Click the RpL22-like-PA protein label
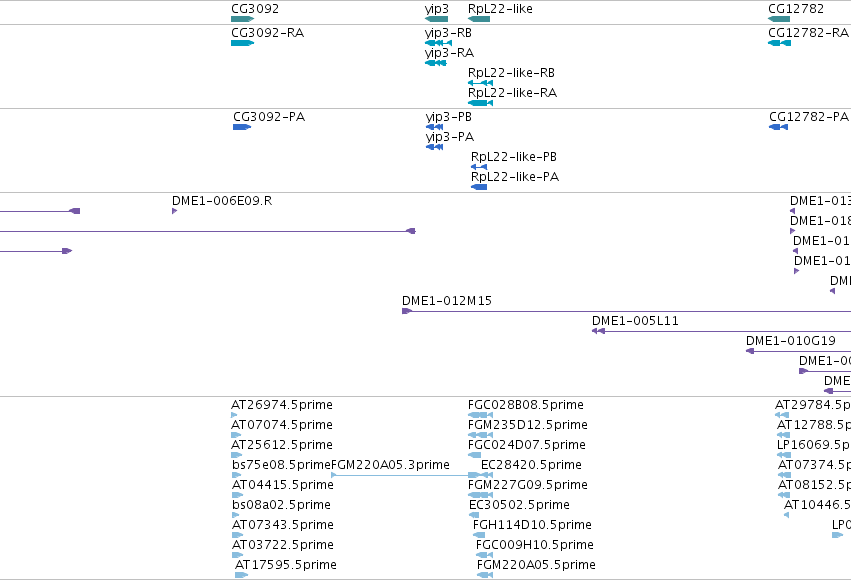851x580 pixels. point(515,177)
